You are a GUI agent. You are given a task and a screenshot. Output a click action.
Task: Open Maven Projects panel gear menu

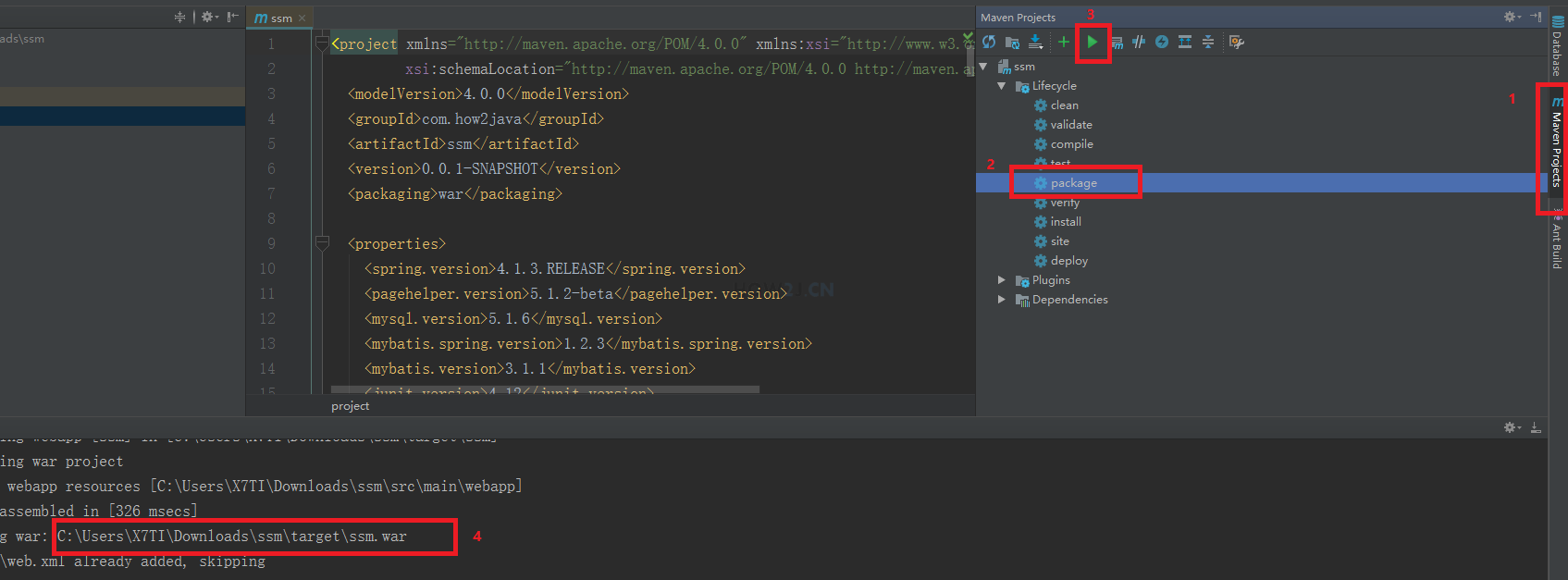[1512, 17]
